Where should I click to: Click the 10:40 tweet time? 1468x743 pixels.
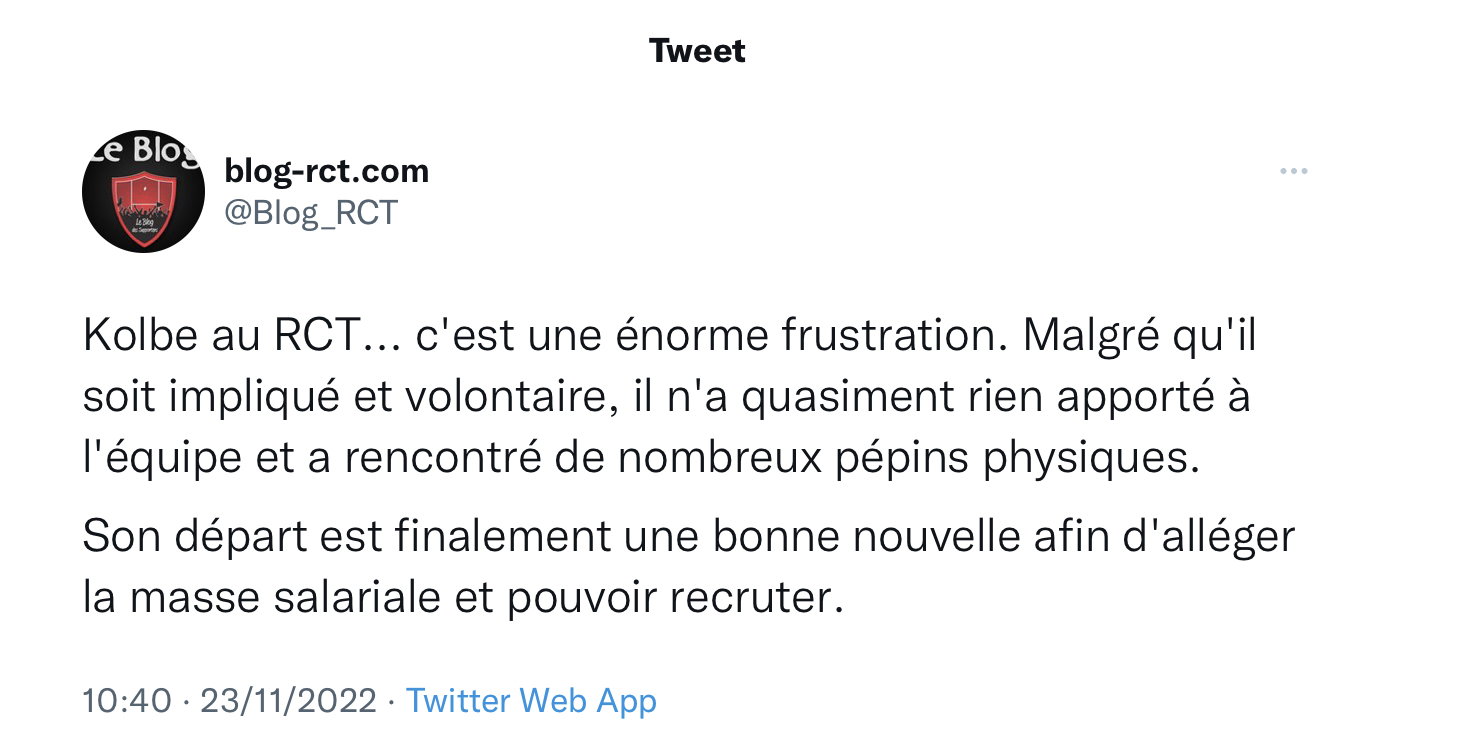click(x=127, y=701)
